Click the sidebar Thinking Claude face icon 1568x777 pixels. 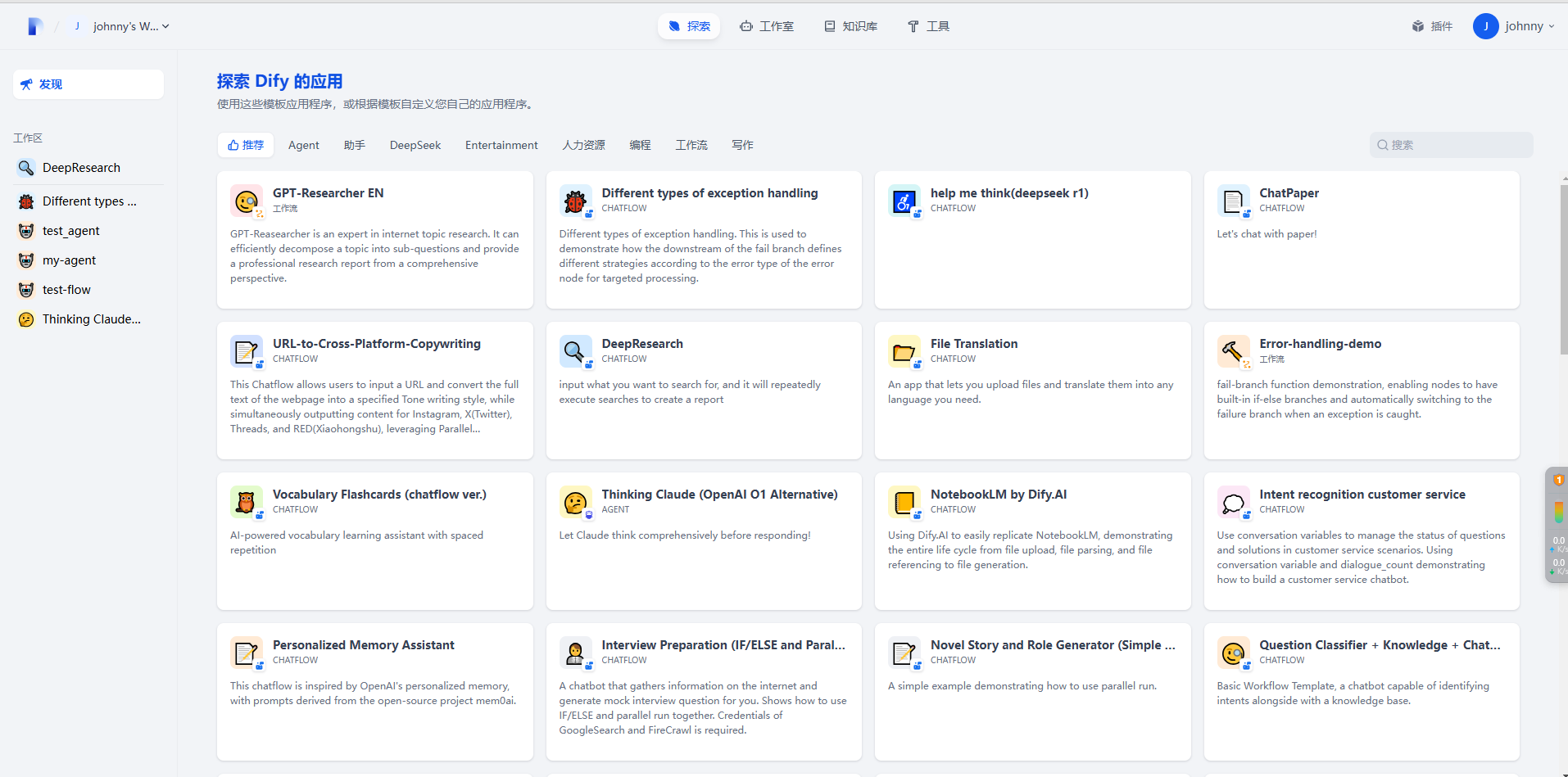(26, 319)
